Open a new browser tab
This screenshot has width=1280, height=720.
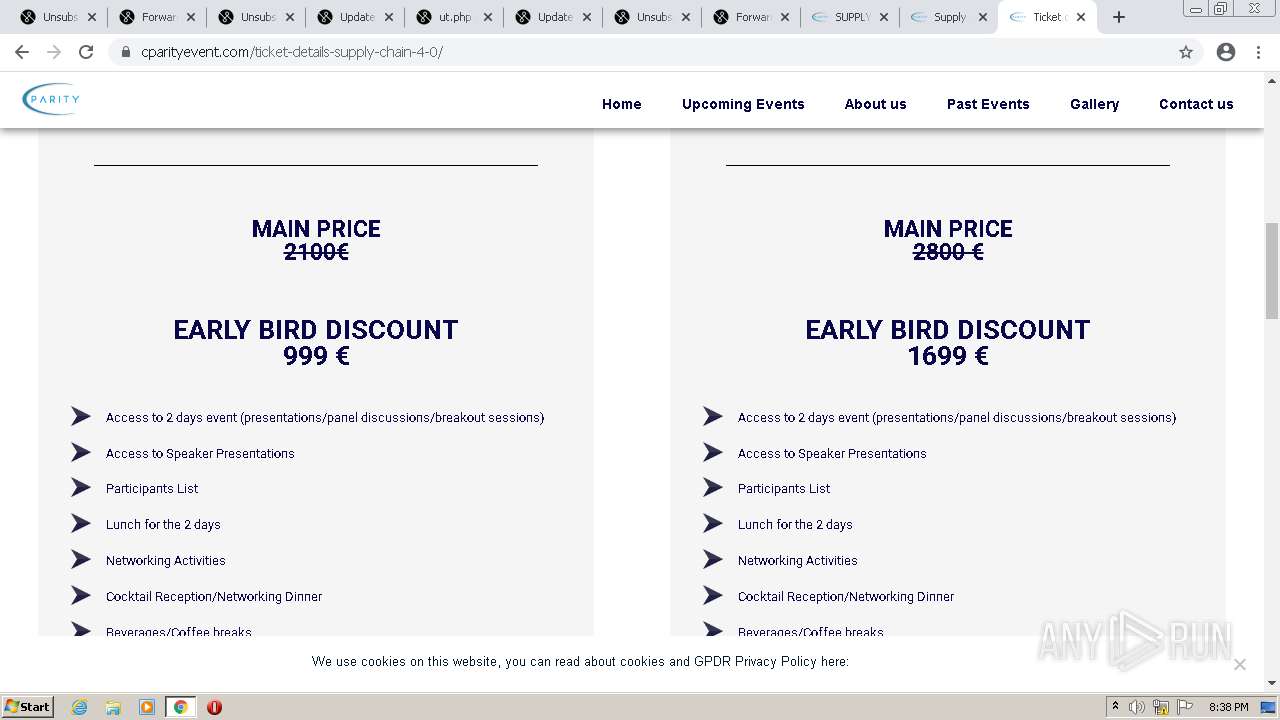[x=1119, y=17]
